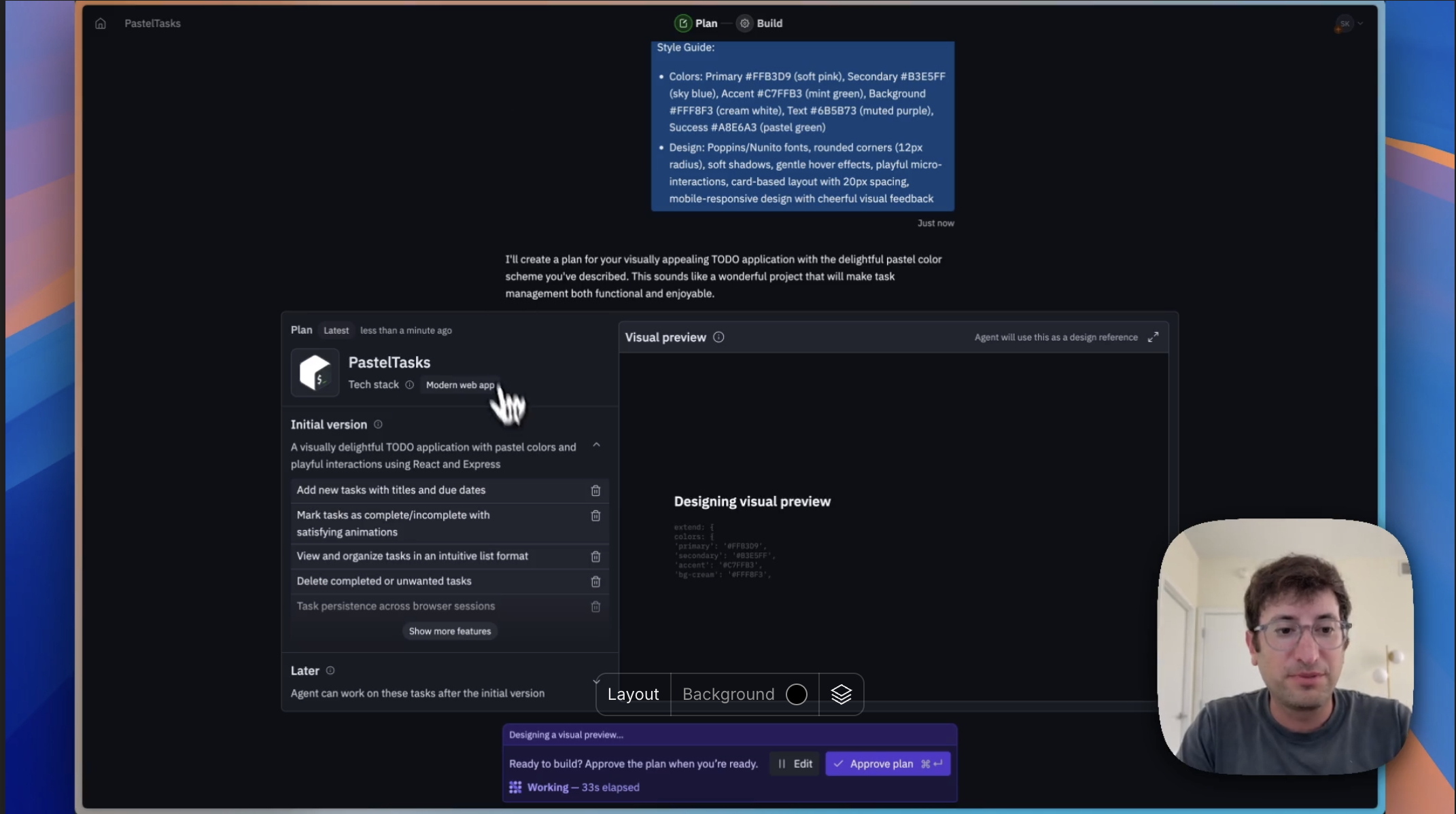The width and height of the screenshot is (1456, 814).
Task: Remove 'Task persistence across browser sessions' via trash icon
Action: pos(595,606)
